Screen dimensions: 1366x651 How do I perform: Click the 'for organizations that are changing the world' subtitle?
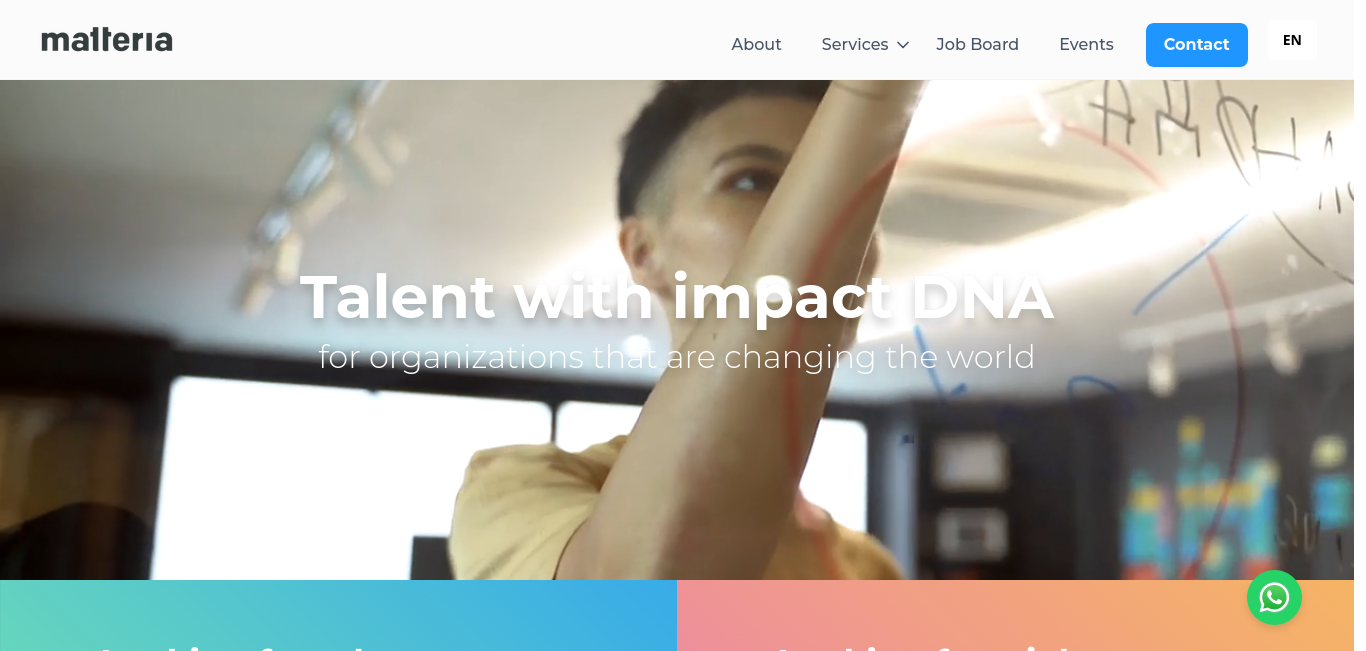point(677,357)
